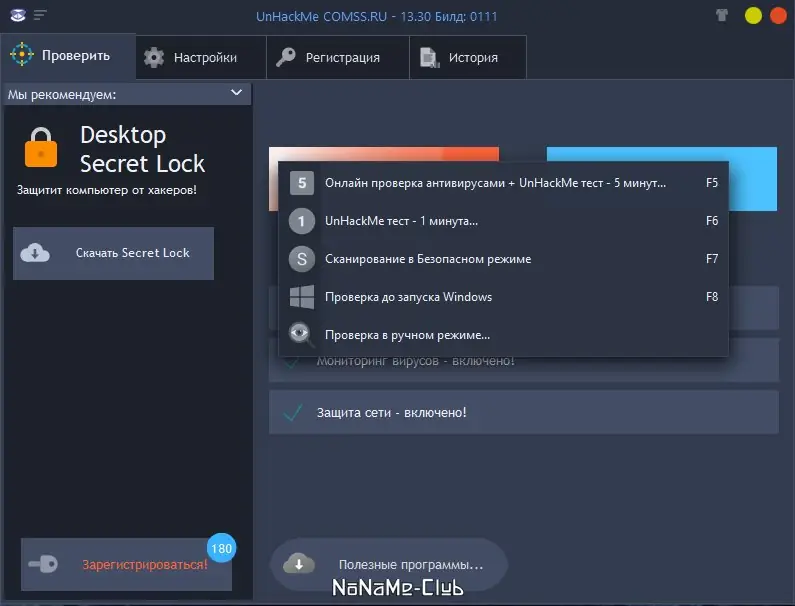The width and height of the screenshot is (795, 606).
Task: Open Полезные программы button
Action: [389, 564]
